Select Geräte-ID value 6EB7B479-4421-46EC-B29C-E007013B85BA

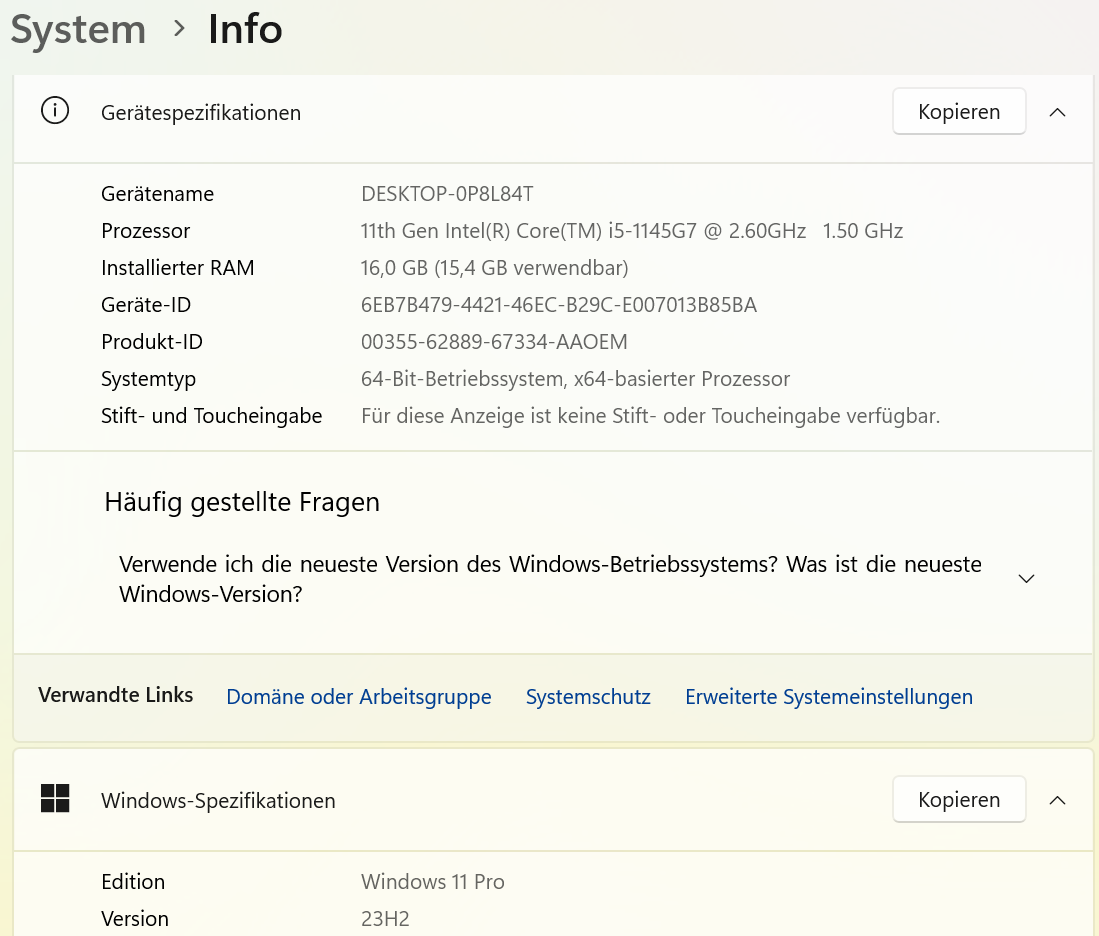559,305
